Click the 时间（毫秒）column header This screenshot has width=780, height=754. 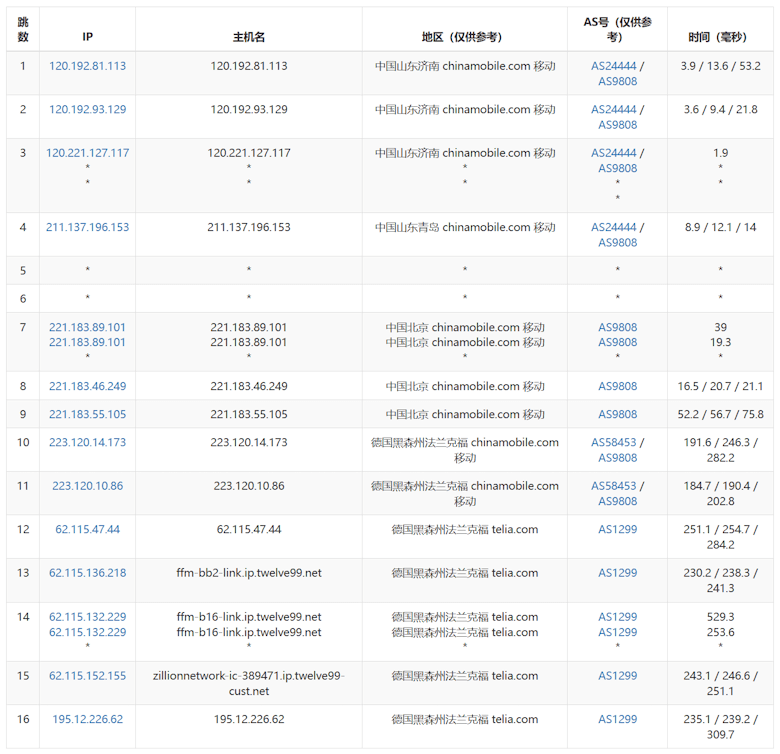click(x=718, y=37)
